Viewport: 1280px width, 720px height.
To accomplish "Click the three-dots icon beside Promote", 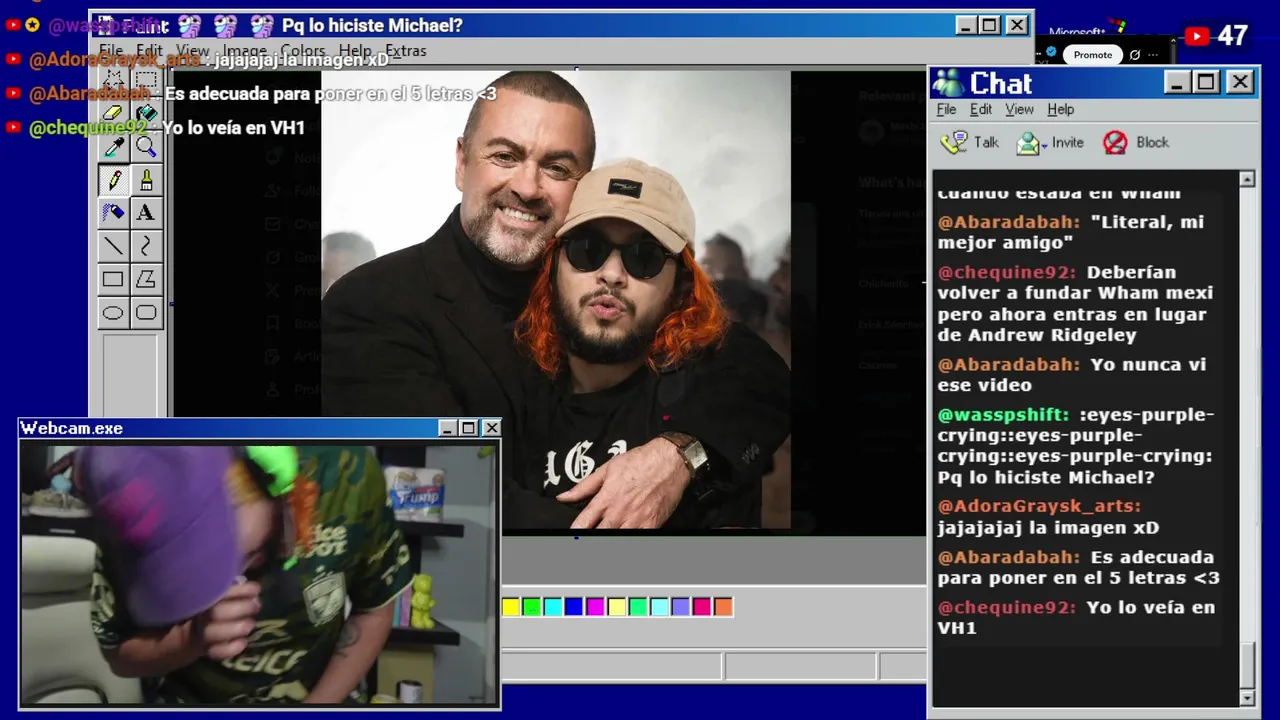I will 1154,55.
